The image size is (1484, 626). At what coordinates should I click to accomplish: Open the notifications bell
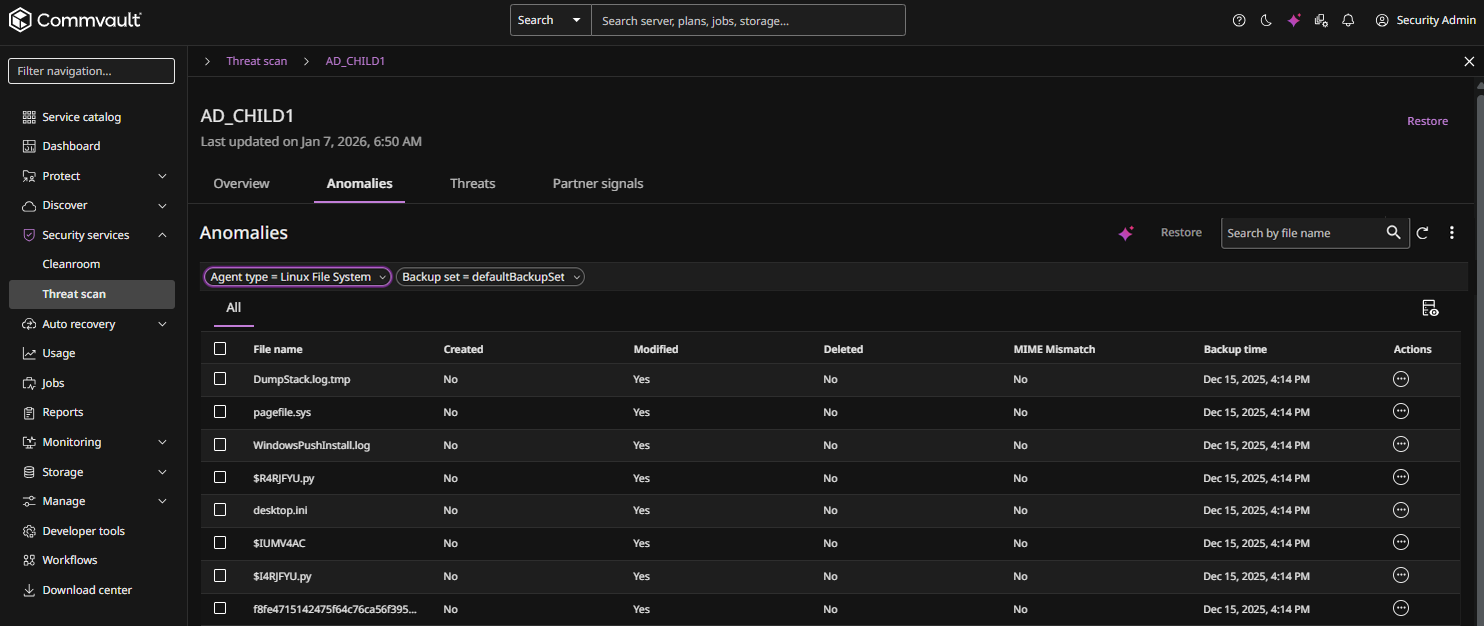coord(1348,20)
